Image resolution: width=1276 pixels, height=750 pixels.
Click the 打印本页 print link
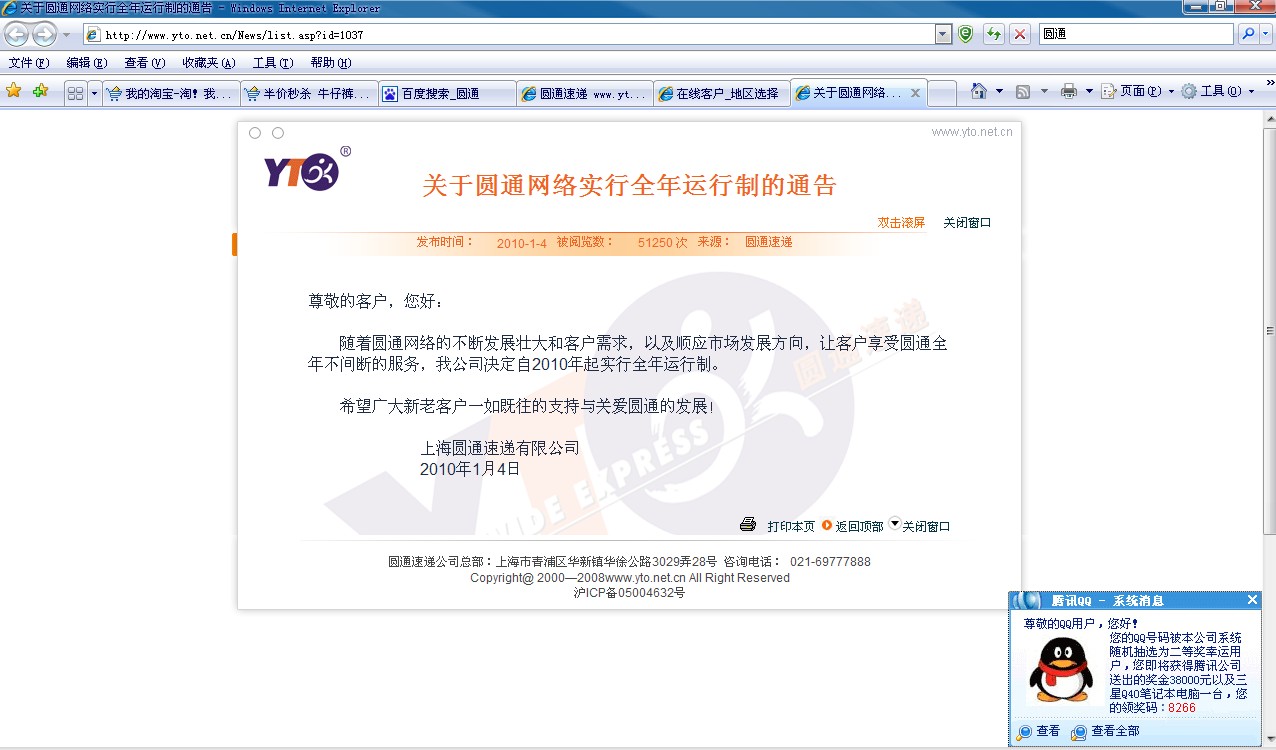pos(790,526)
